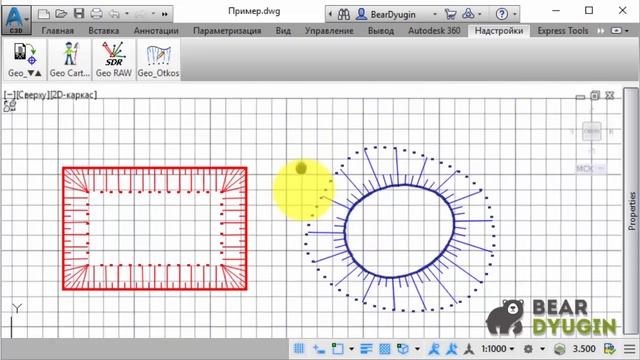The width and height of the screenshot is (640, 360).
Task: Close the drawing viewport window
Action: point(609,96)
